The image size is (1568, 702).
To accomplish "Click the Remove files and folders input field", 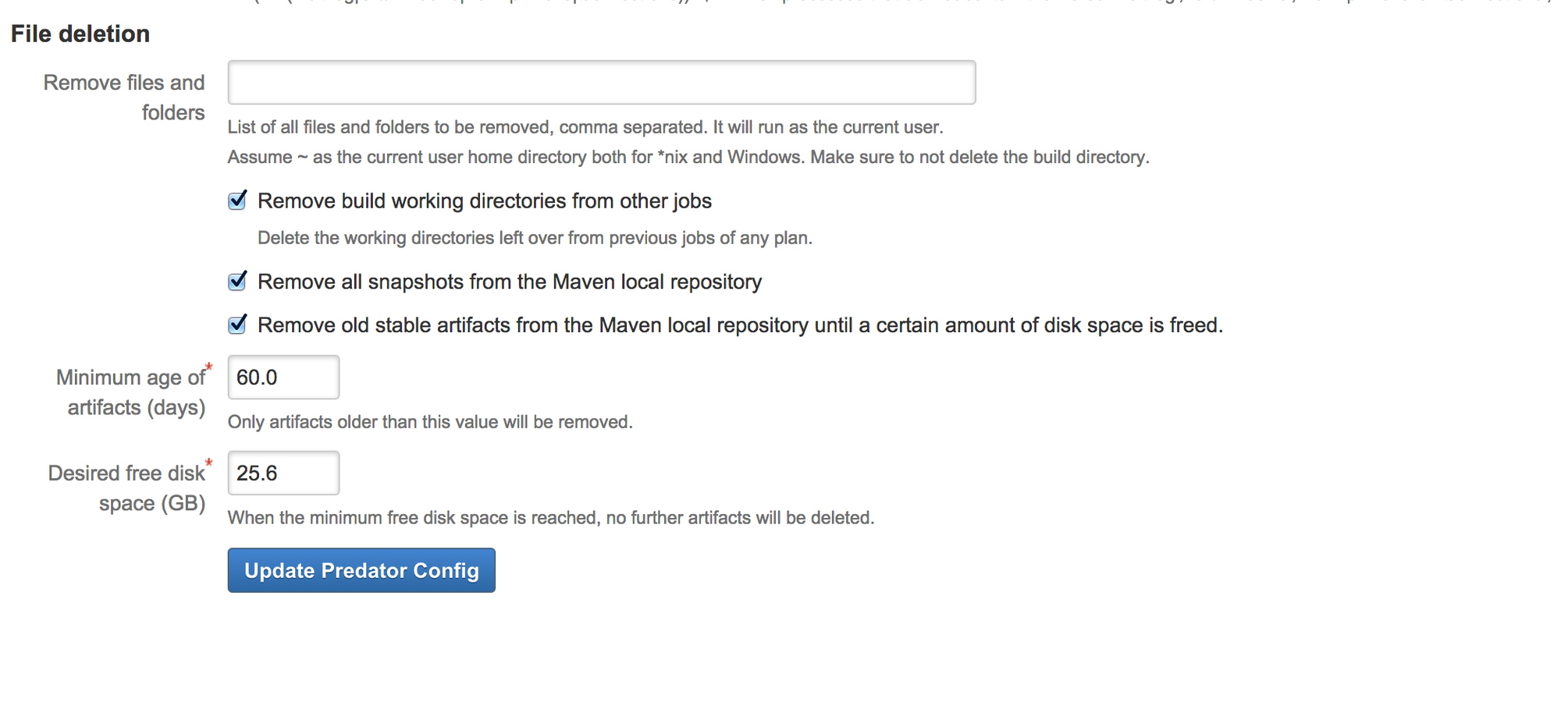I will click(601, 82).
